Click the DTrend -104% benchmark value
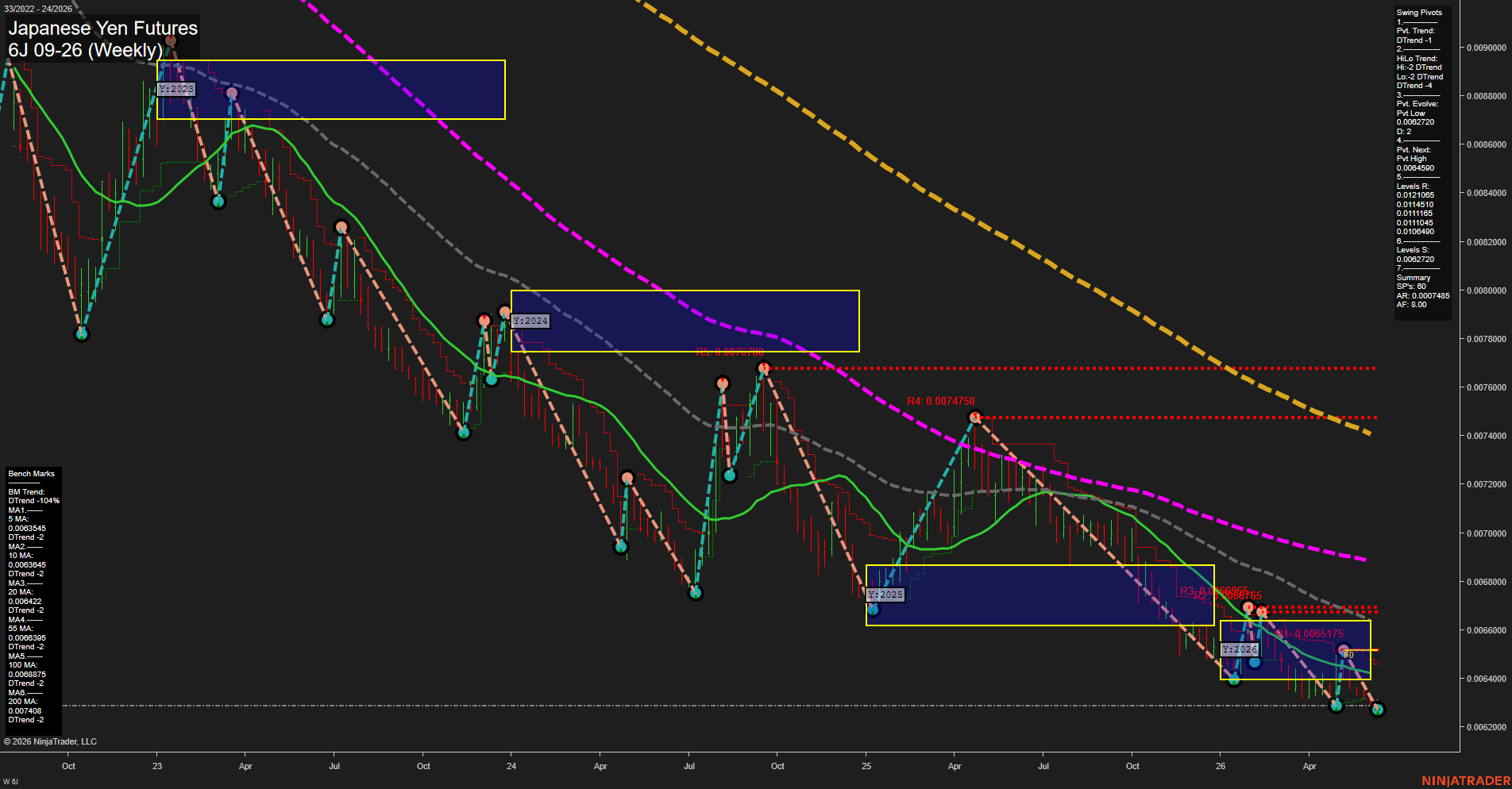Screen dimensions: 1512x789 tap(34, 501)
